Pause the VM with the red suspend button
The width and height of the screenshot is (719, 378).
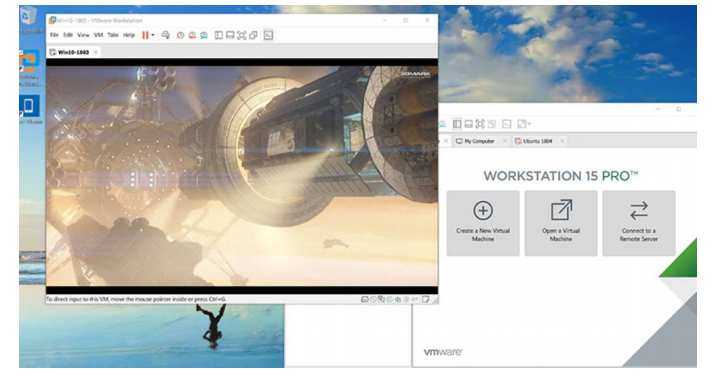(x=145, y=35)
